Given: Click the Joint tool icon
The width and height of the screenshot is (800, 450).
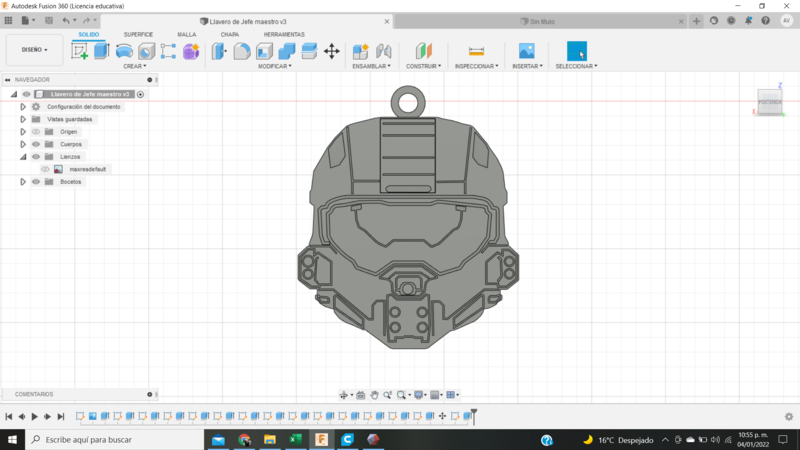Looking at the screenshot, I should pyautogui.click(x=383, y=51).
